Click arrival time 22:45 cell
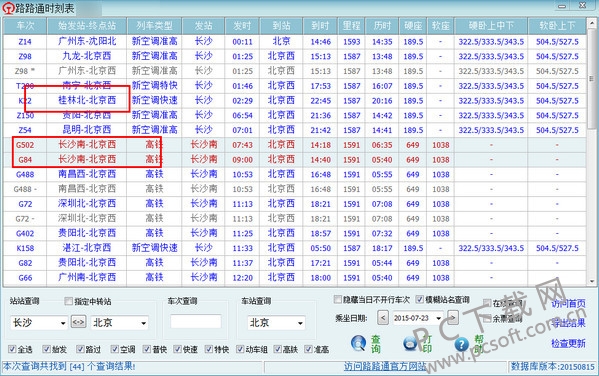The image size is (599, 376). [321, 101]
